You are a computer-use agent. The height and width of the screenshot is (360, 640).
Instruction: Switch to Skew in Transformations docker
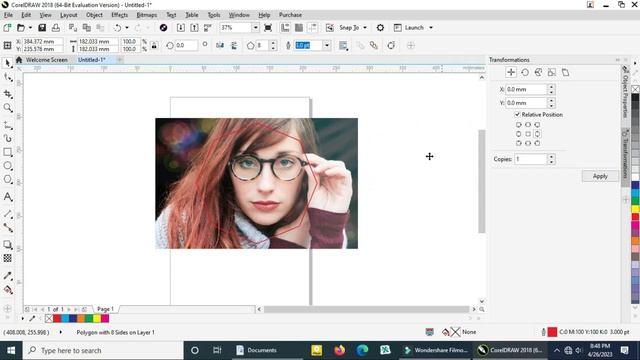pos(565,73)
